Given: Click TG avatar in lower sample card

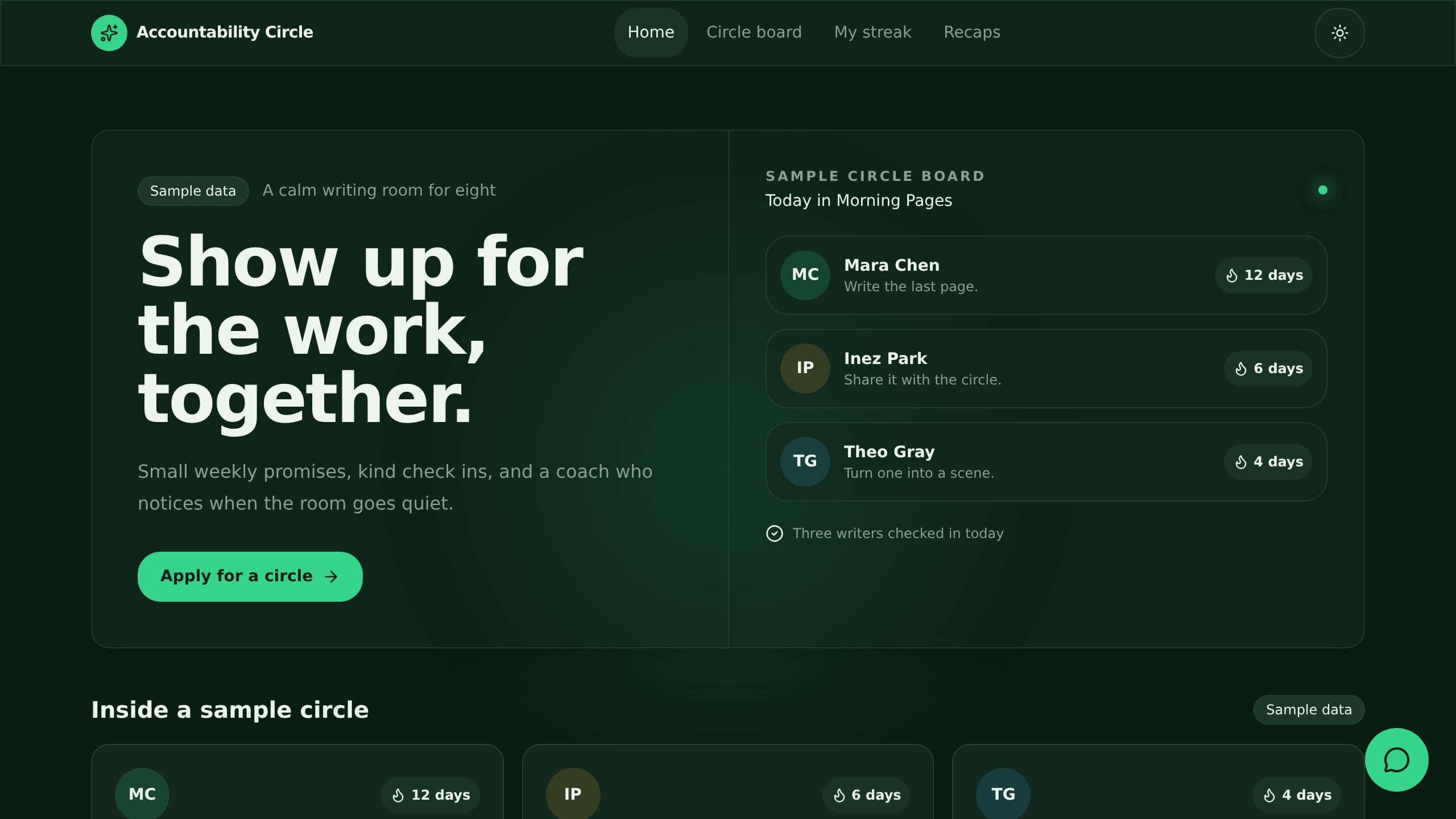Looking at the screenshot, I should pyautogui.click(x=1003, y=794).
